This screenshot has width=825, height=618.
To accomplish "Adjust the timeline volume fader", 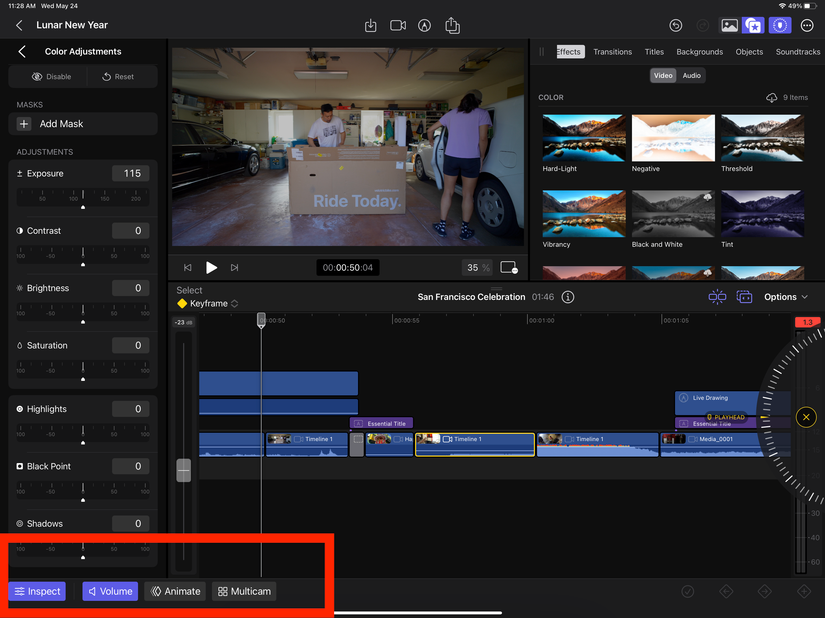I will click(x=184, y=470).
